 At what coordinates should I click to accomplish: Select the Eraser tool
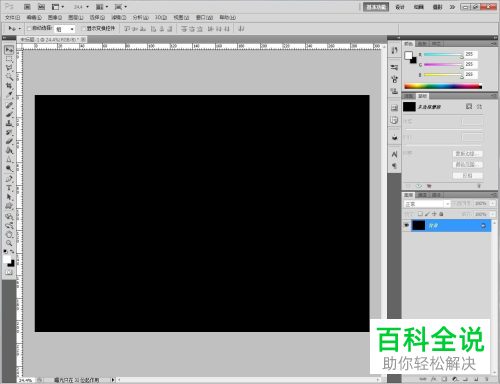point(9,142)
